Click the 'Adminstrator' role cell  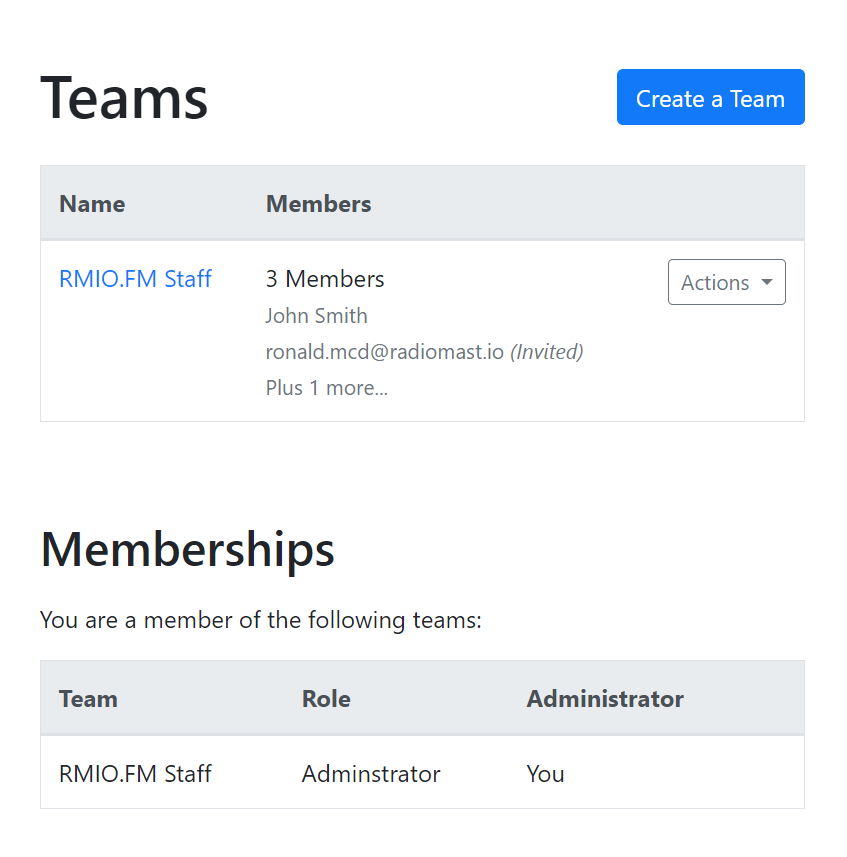click(x=371, y=774)
